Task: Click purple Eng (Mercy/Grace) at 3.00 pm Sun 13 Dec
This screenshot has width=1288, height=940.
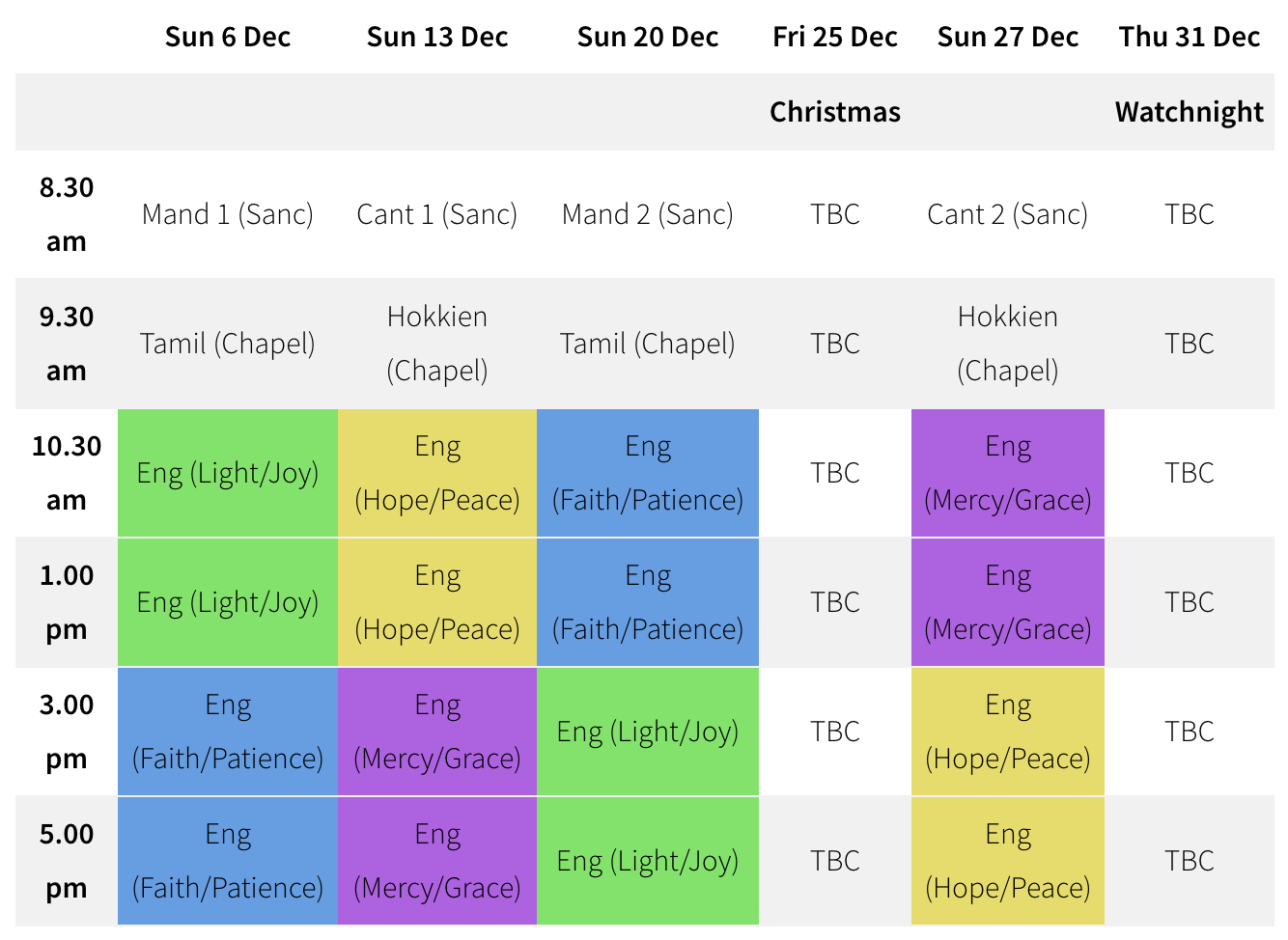Action: [x=437, y=732]
